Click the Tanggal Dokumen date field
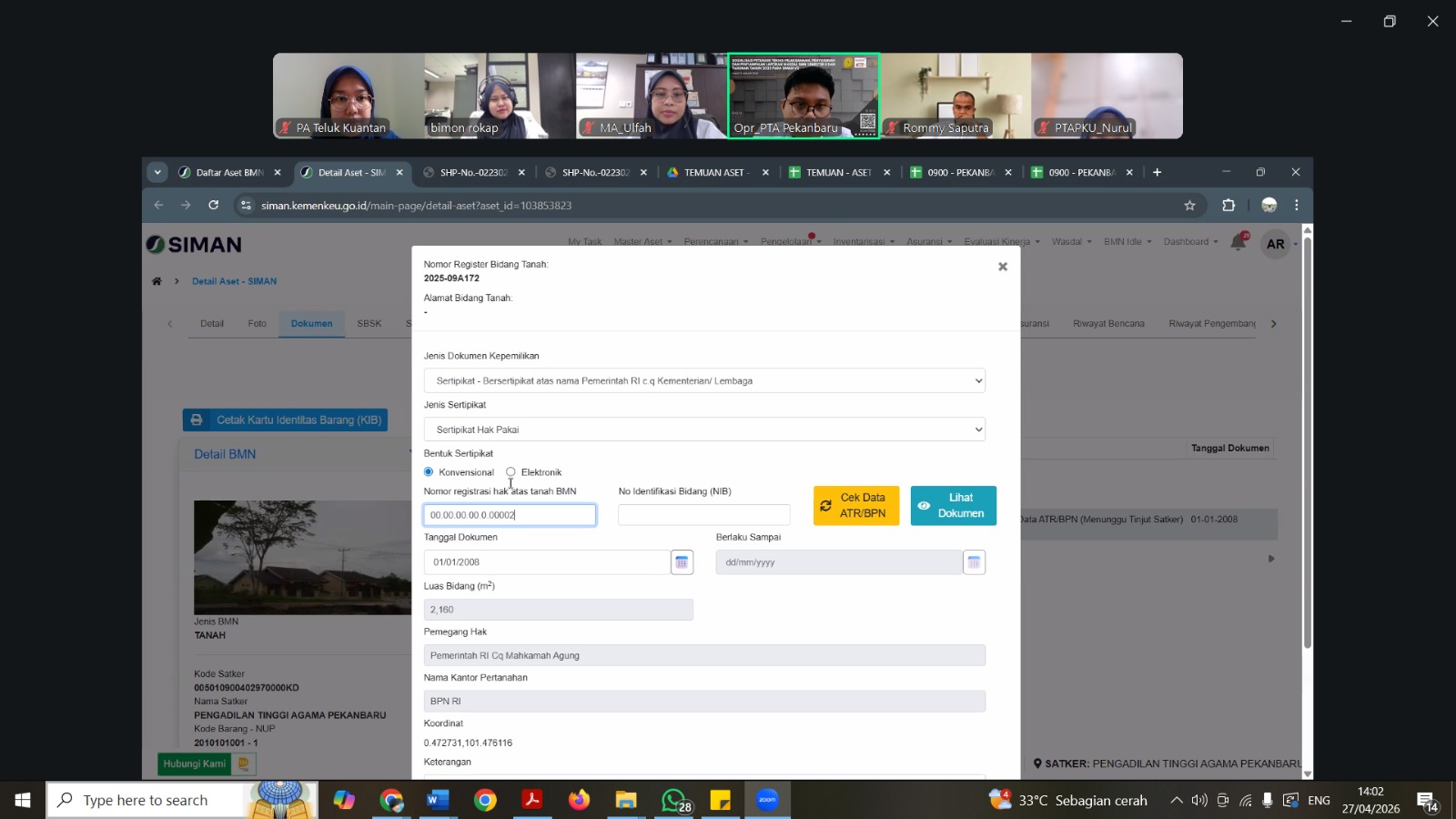This screenshot has height=819, width=1456. pyautogui.click(x=547, y=562)
